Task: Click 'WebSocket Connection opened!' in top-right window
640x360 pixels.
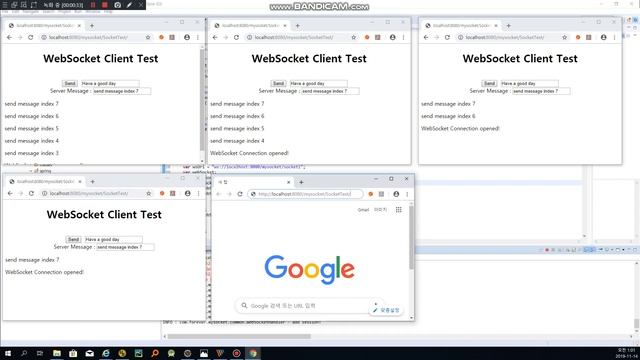Action: coord(460,128)
